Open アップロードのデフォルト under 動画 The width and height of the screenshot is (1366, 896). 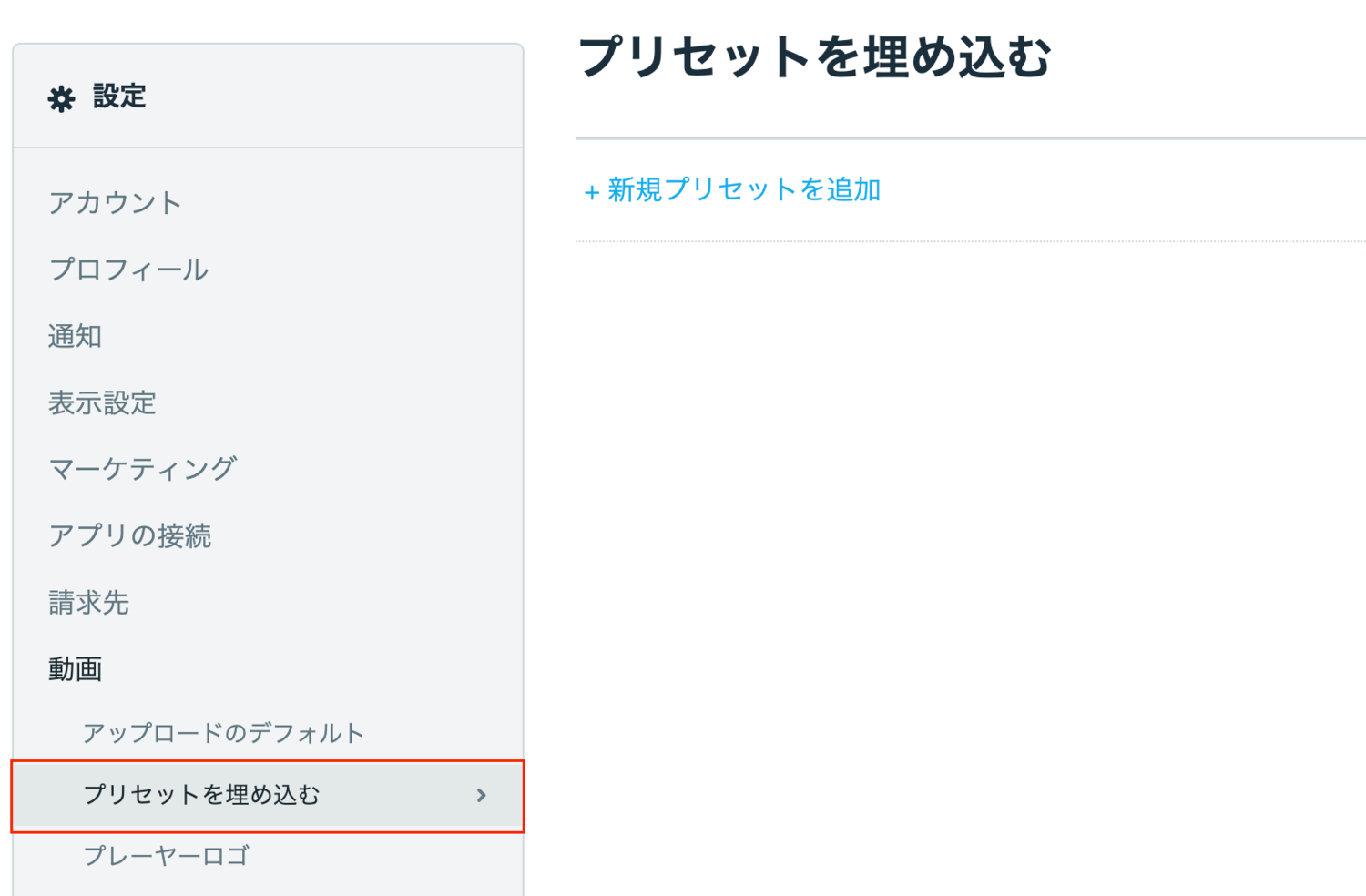(x=223, y=733)
